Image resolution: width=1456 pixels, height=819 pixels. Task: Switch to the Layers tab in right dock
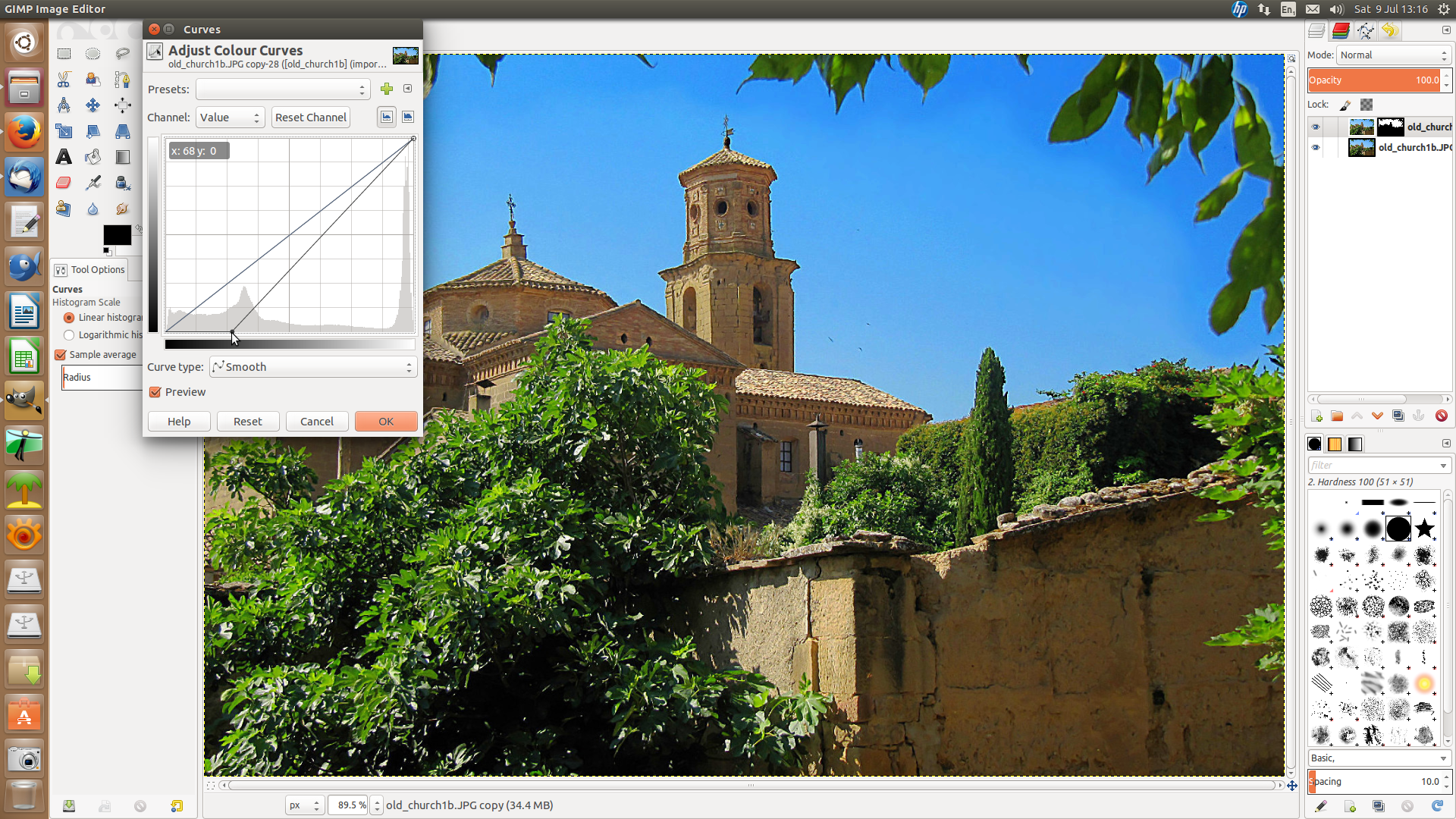coord(1316,30)
